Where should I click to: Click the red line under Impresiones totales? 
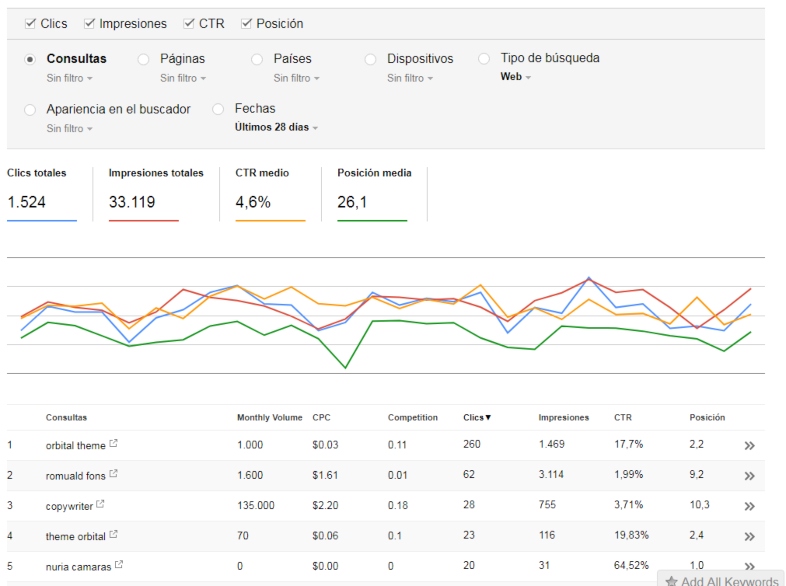[144, 221]
